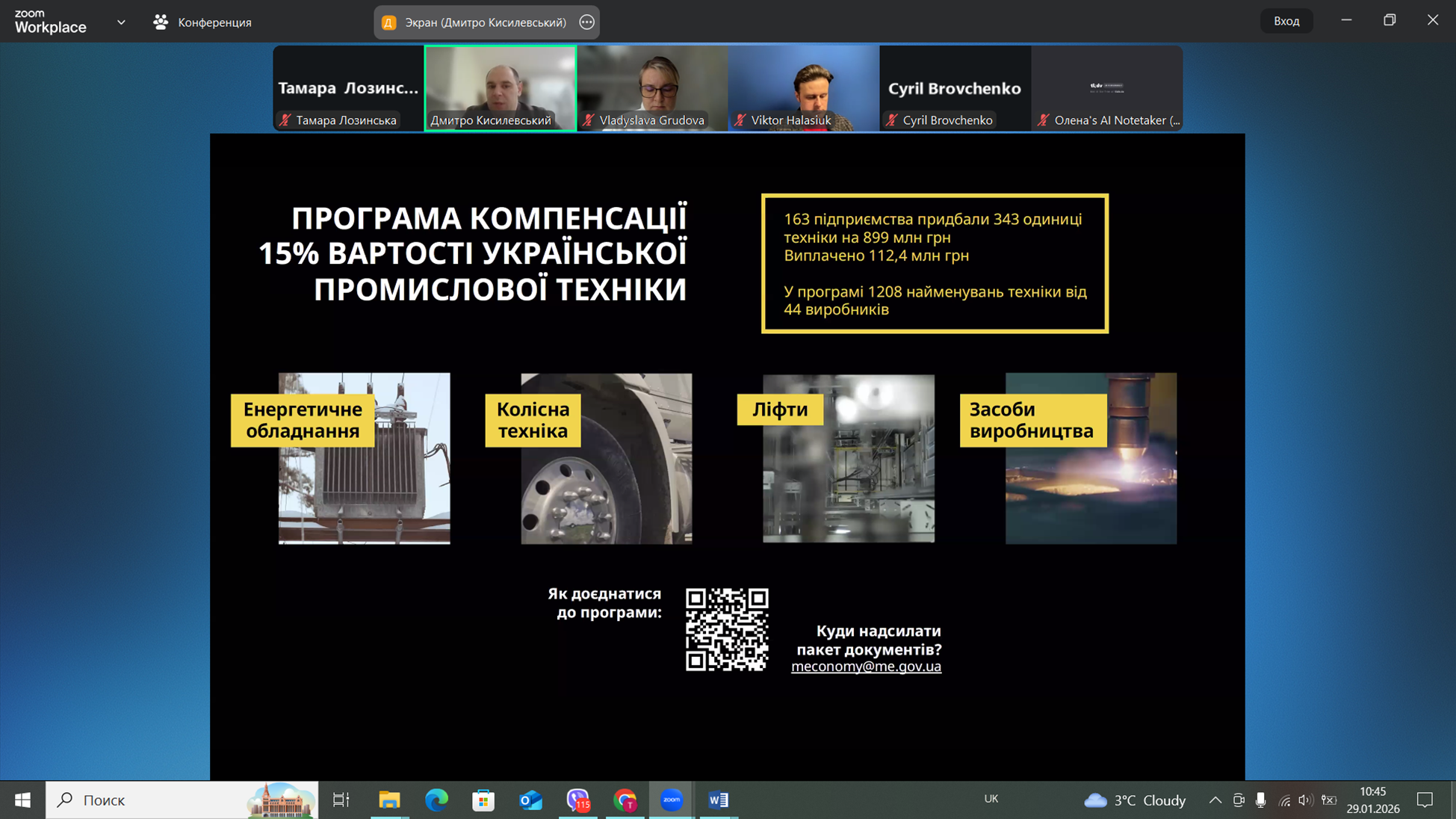Open Viber with 115 notifications

pos(577,800)
